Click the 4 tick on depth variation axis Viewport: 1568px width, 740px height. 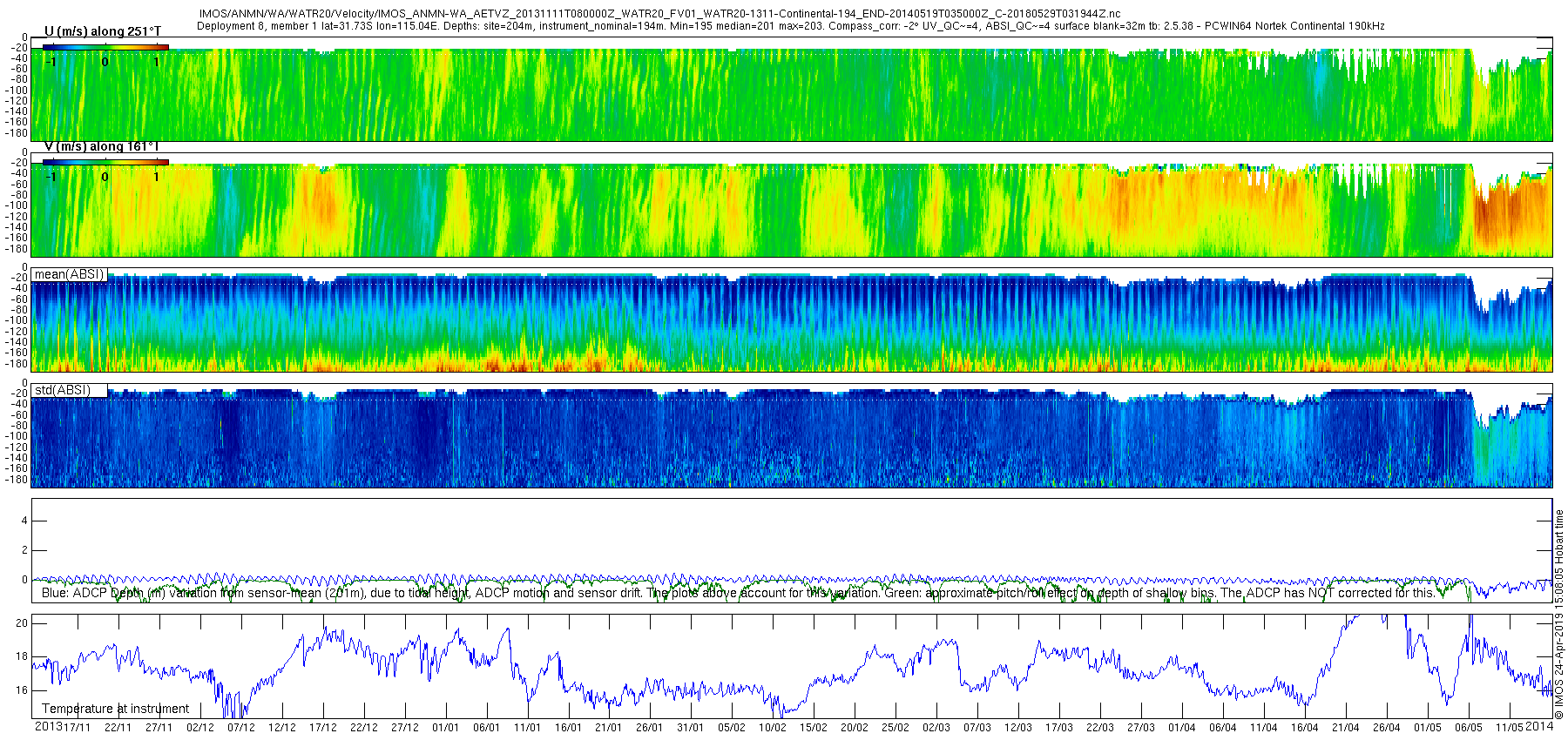point(24,521)
